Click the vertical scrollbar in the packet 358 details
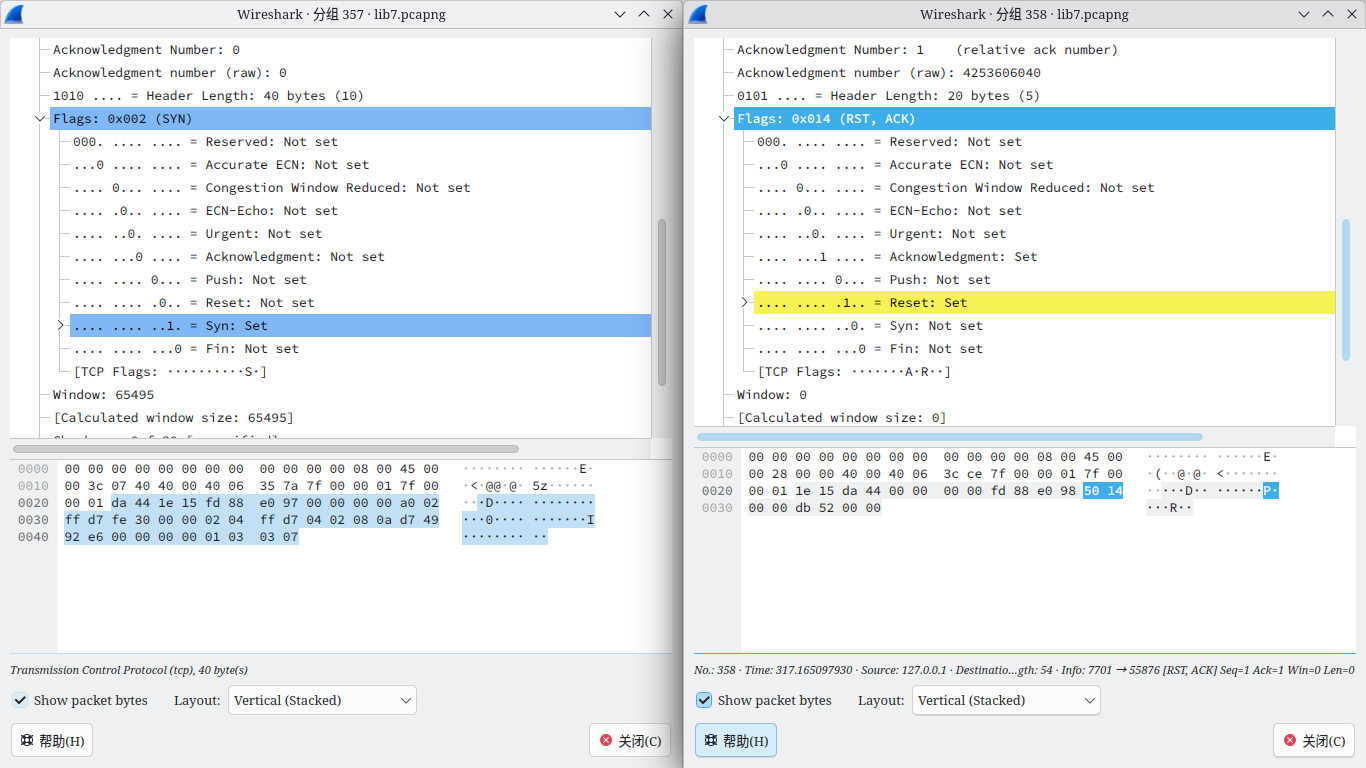The height and width of the screenshot is (768, 1366). (x=1345, y=290)
